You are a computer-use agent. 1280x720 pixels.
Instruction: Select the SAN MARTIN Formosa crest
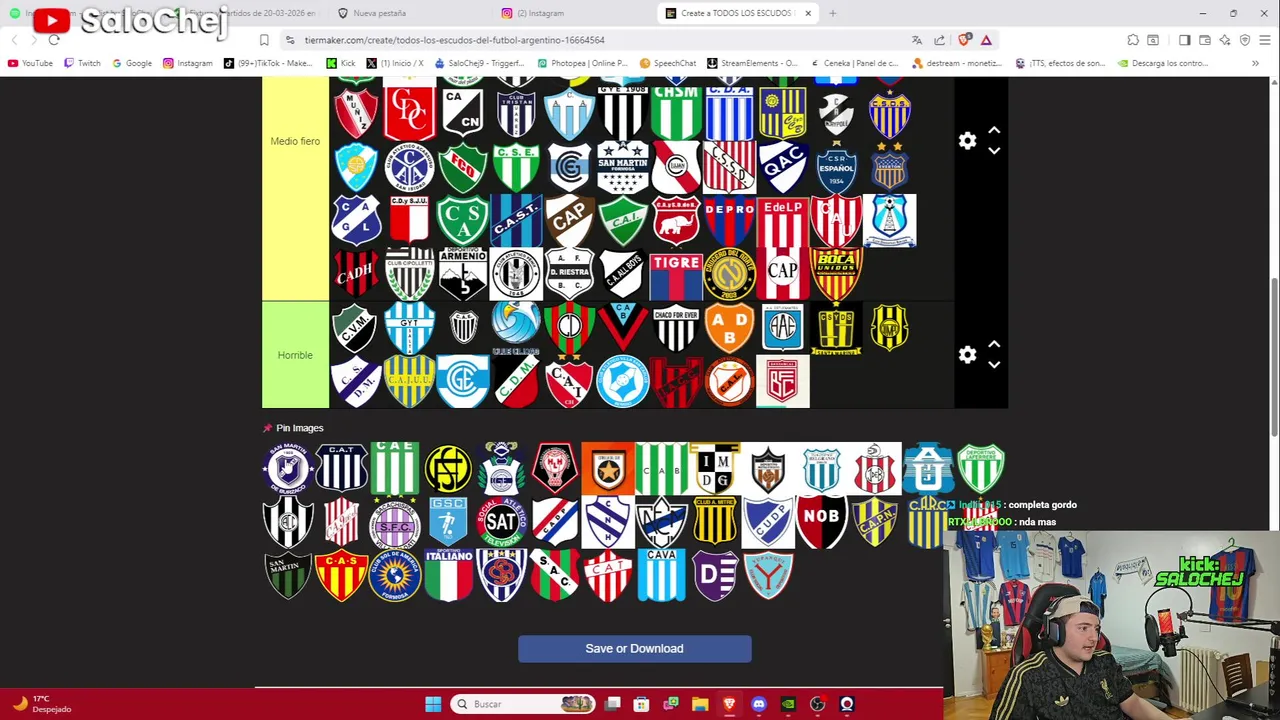(623, 167)
